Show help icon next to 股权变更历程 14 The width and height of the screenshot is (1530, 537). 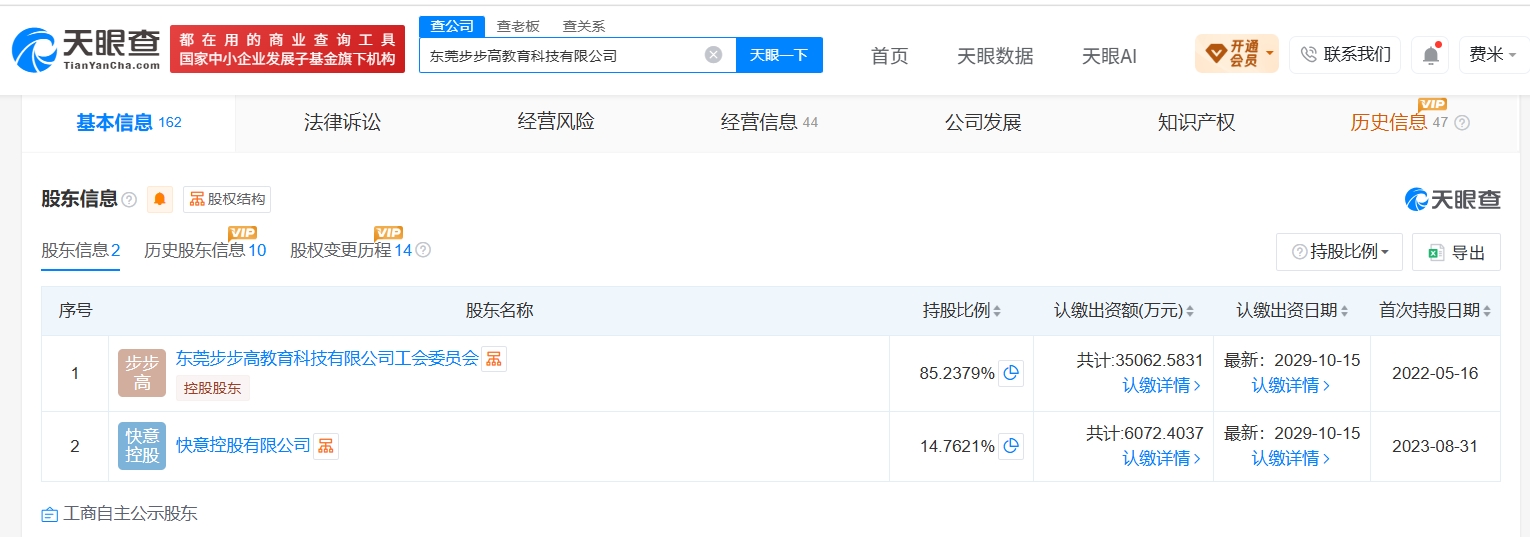coord(423,250)
